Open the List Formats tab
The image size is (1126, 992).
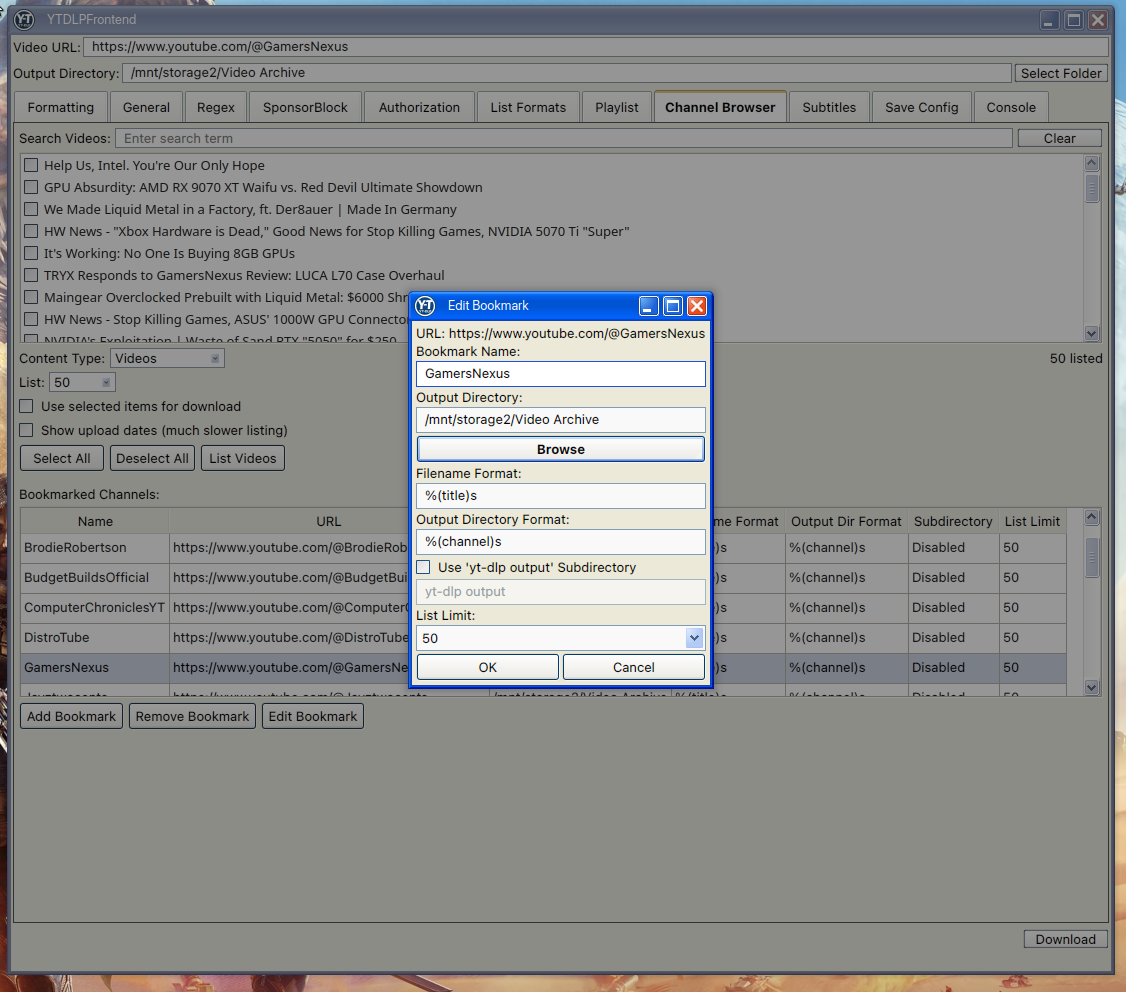click(528, 108)
